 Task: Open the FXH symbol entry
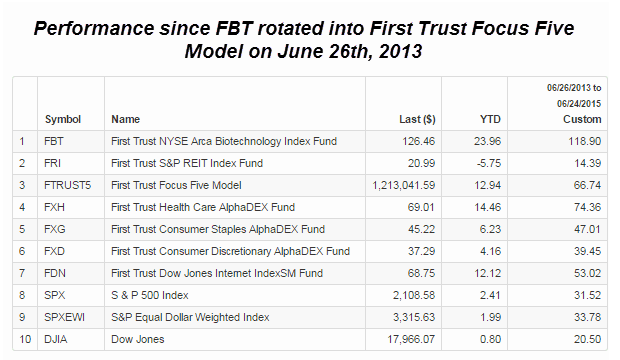(55, 207)
